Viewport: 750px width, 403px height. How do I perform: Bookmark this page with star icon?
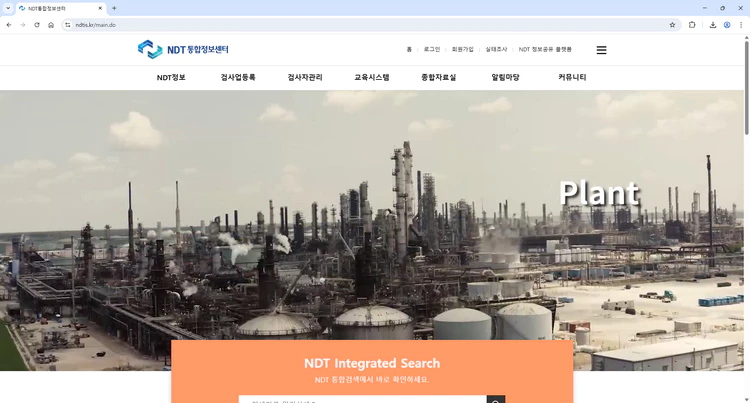(x=672, y=25)
